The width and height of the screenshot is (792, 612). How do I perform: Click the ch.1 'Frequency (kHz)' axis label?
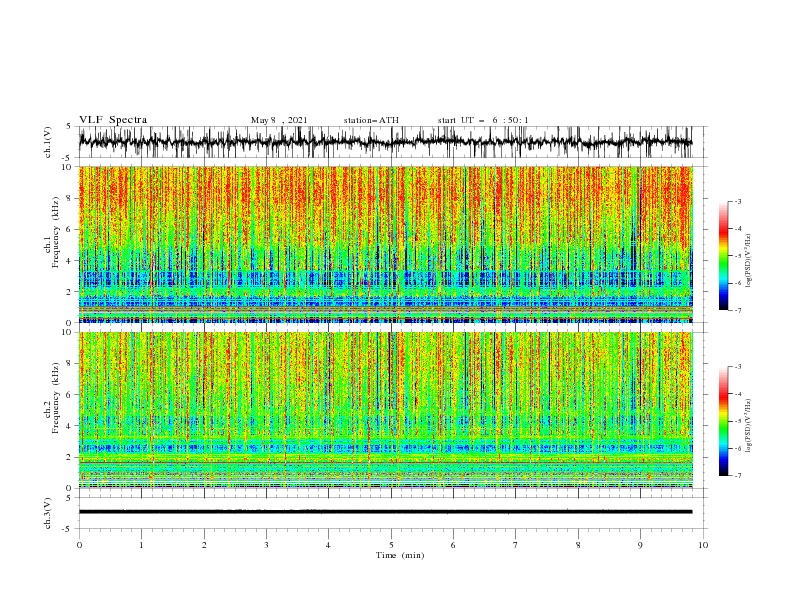pos(56,233)
